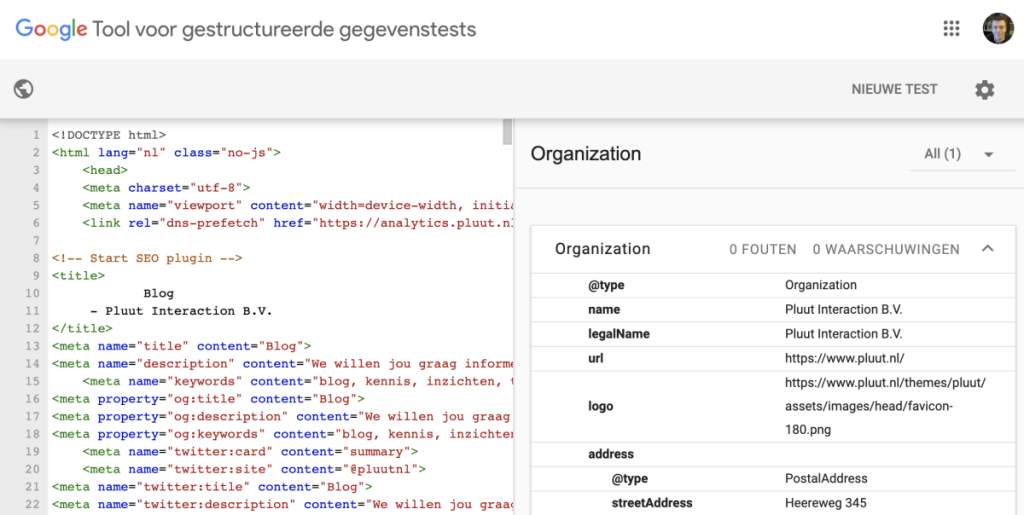Screen dimensions: 1024x515
Task: Click the user profile avatar
Action: coord(997,29)
